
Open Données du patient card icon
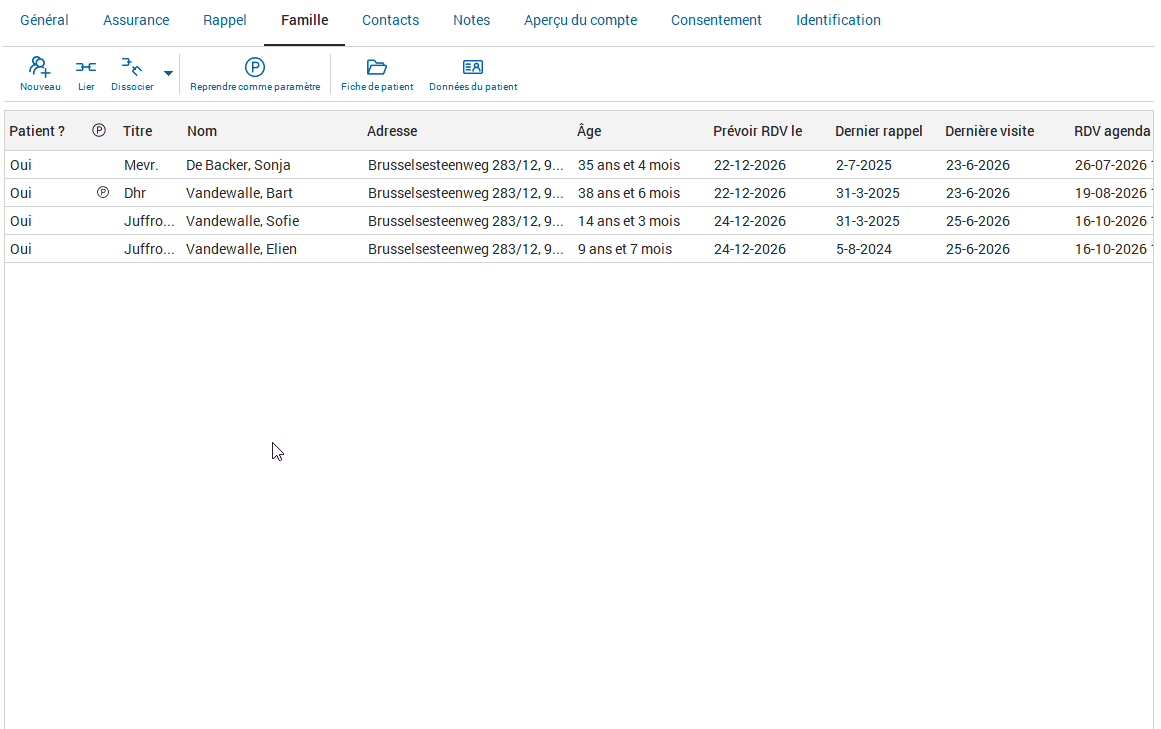pyautogui.click(x=472, y=67)
